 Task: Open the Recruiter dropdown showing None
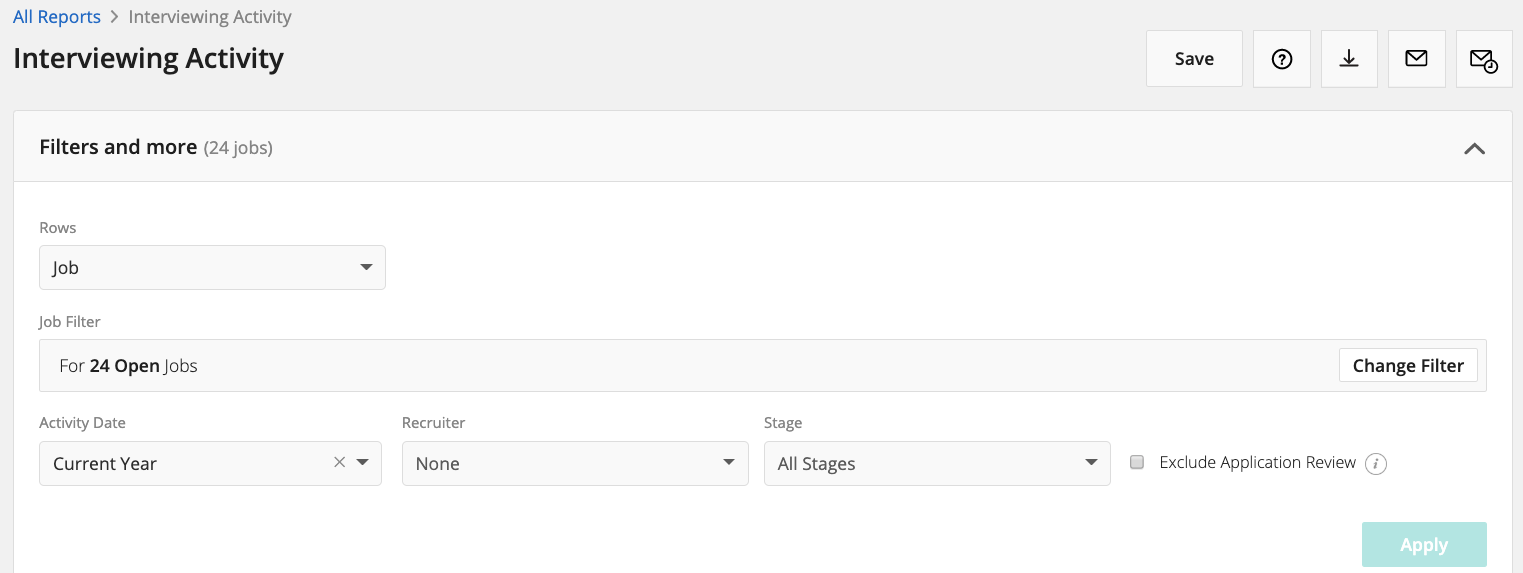click(575, 464)
